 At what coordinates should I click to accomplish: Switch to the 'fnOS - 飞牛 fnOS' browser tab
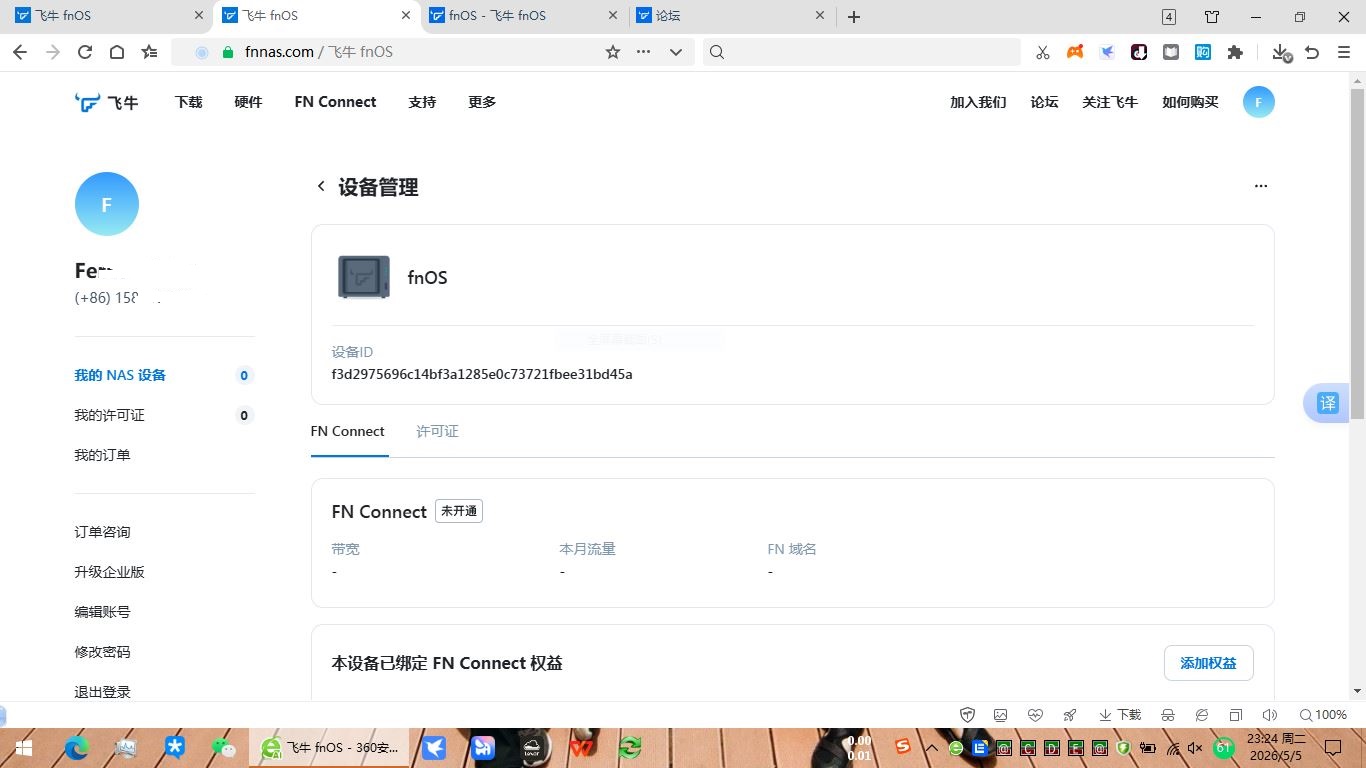[521, 16]
